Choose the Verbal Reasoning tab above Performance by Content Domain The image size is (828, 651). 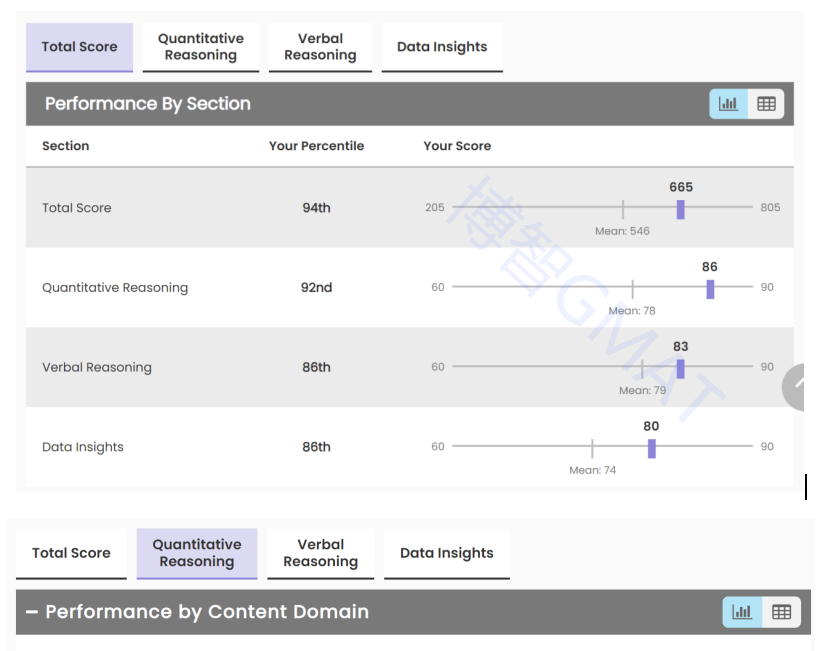point(320,553)
